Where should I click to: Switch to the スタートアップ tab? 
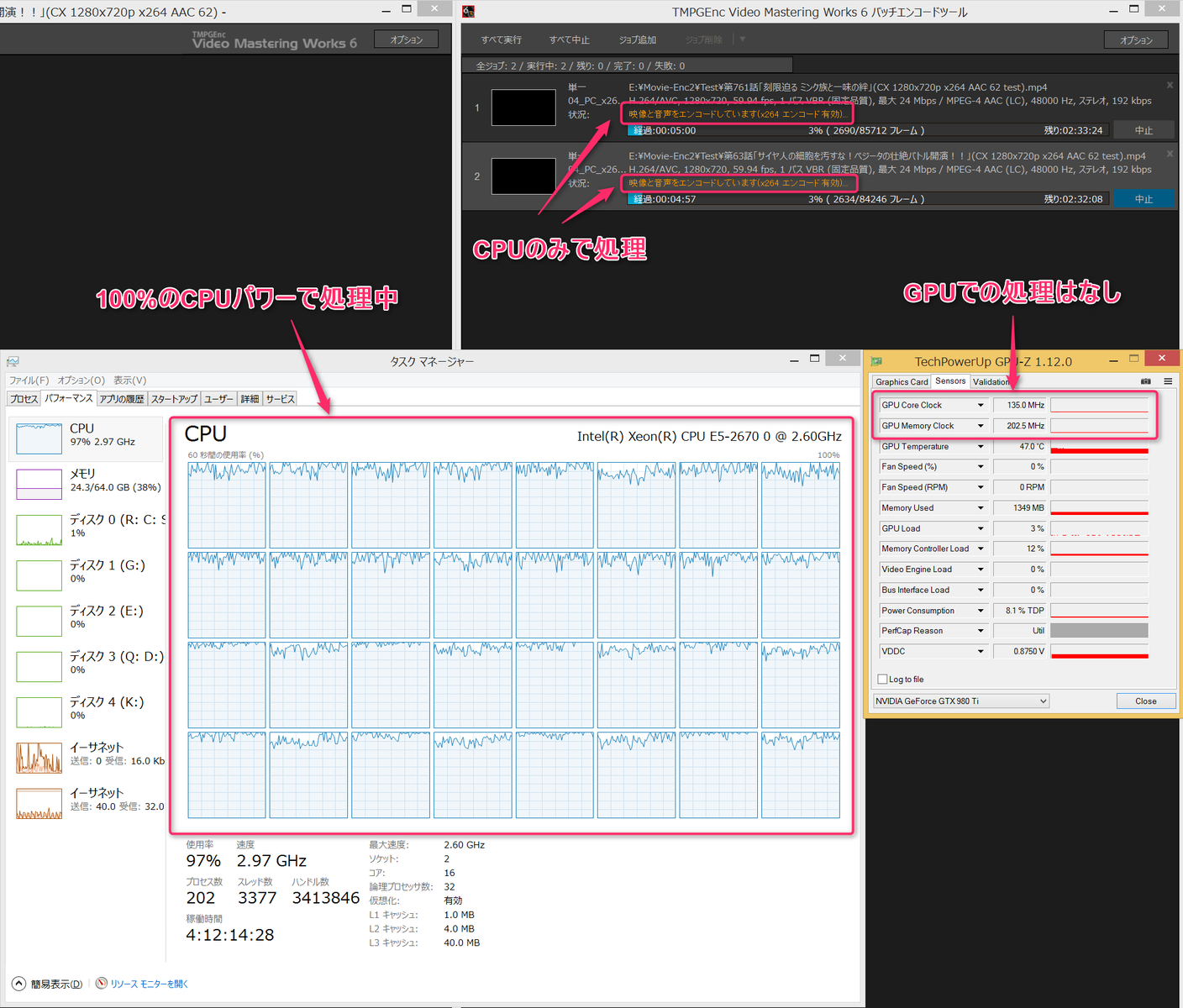tap(174, 399)
